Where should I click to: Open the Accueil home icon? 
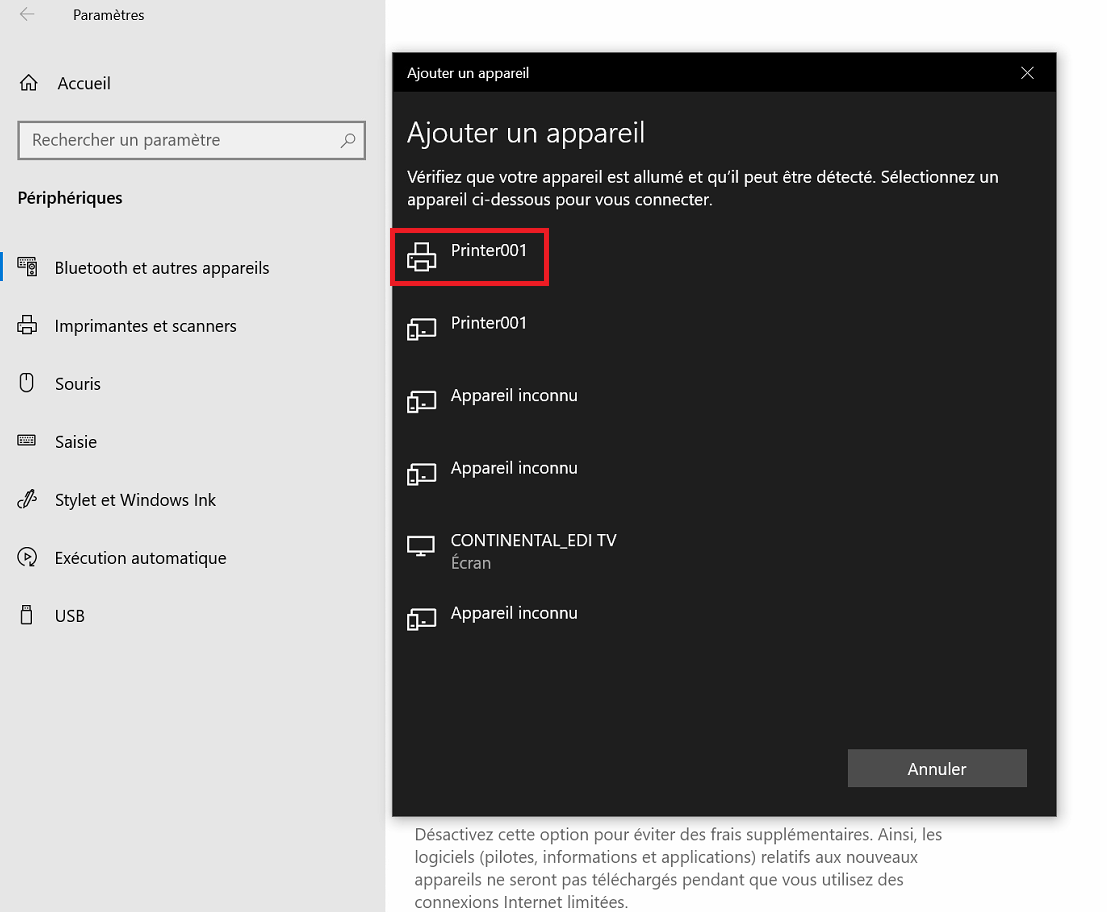click(x=28, y=83)
